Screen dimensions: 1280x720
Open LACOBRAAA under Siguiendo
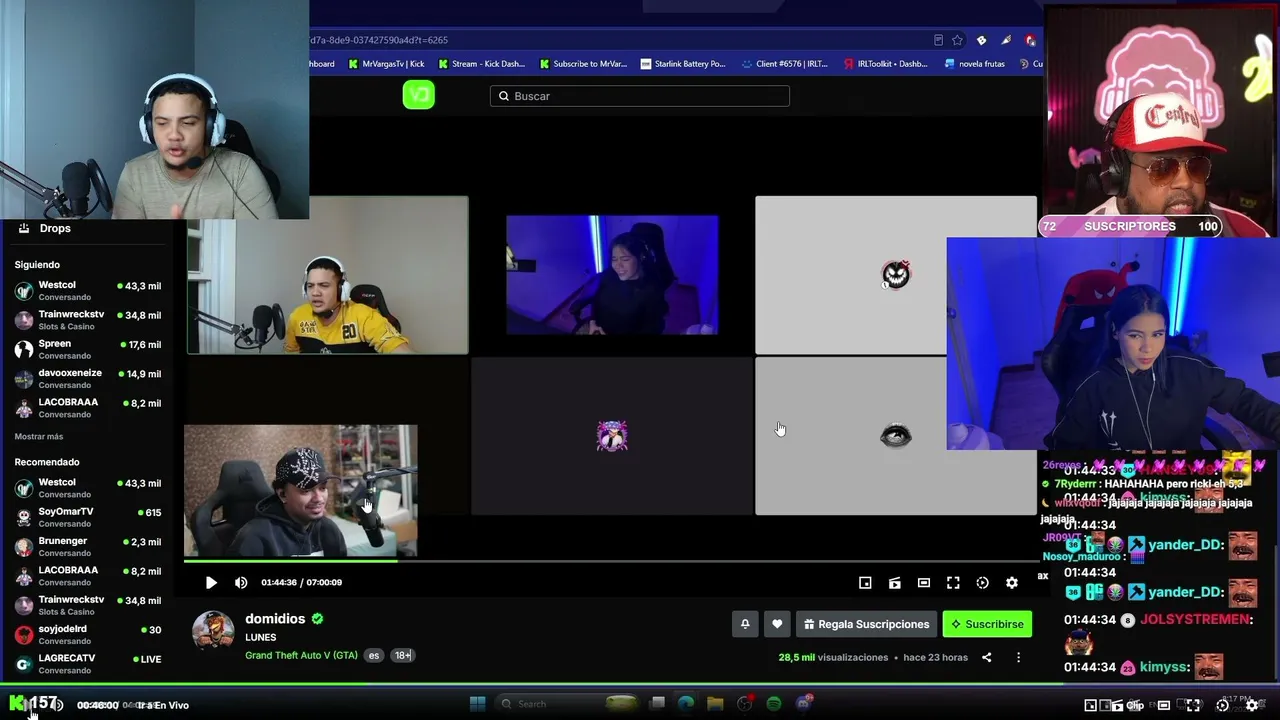[x=88, y=408]
